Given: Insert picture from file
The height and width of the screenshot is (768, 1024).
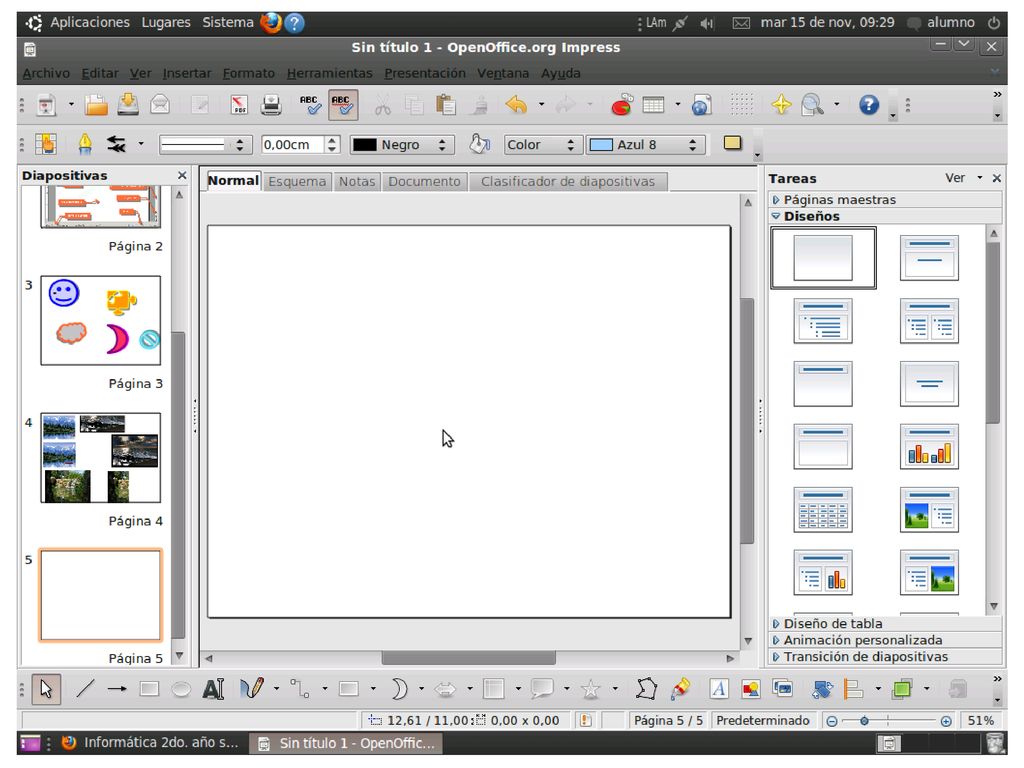Looking at the screenshot, I should click(751, 689).
